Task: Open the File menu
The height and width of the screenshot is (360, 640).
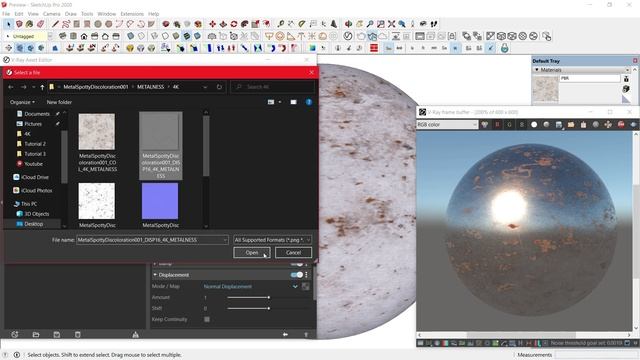Action: click(6, 14)
